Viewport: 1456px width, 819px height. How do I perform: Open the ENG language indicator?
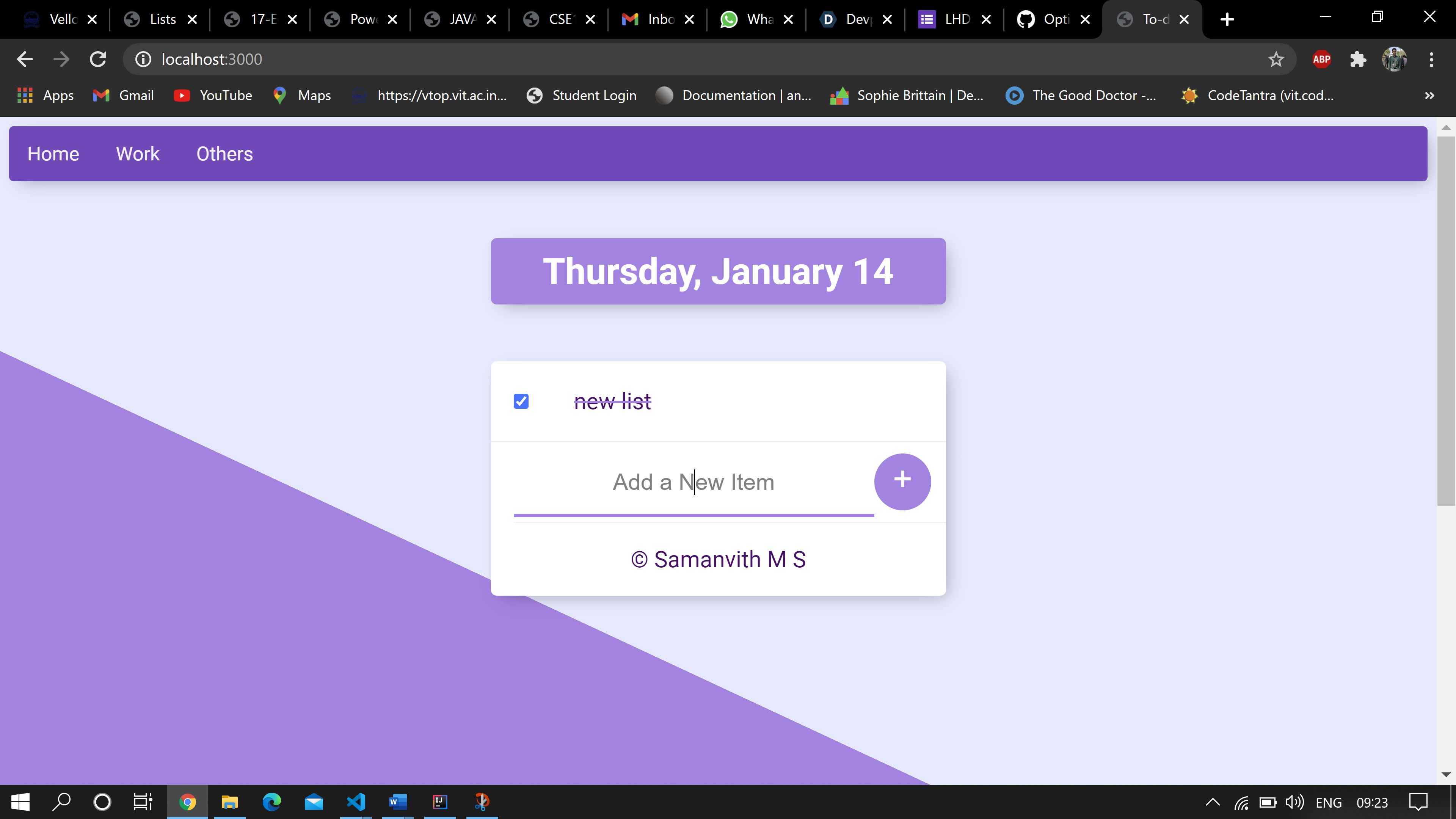tap(1328, 803)
